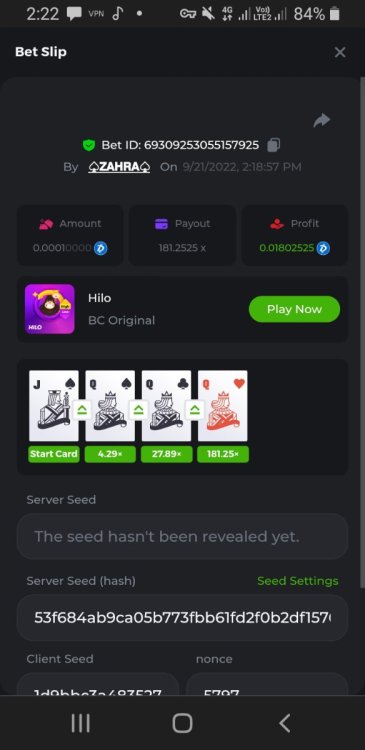
Task: Close the Bet Slip panel
Action: coord(340,52)
